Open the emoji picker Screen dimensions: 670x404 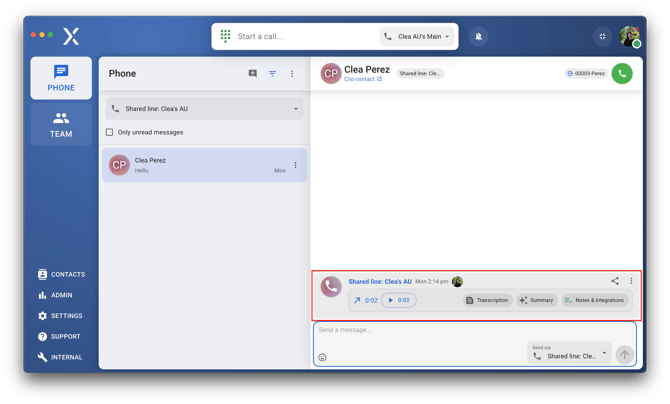[x=323, y=357]
